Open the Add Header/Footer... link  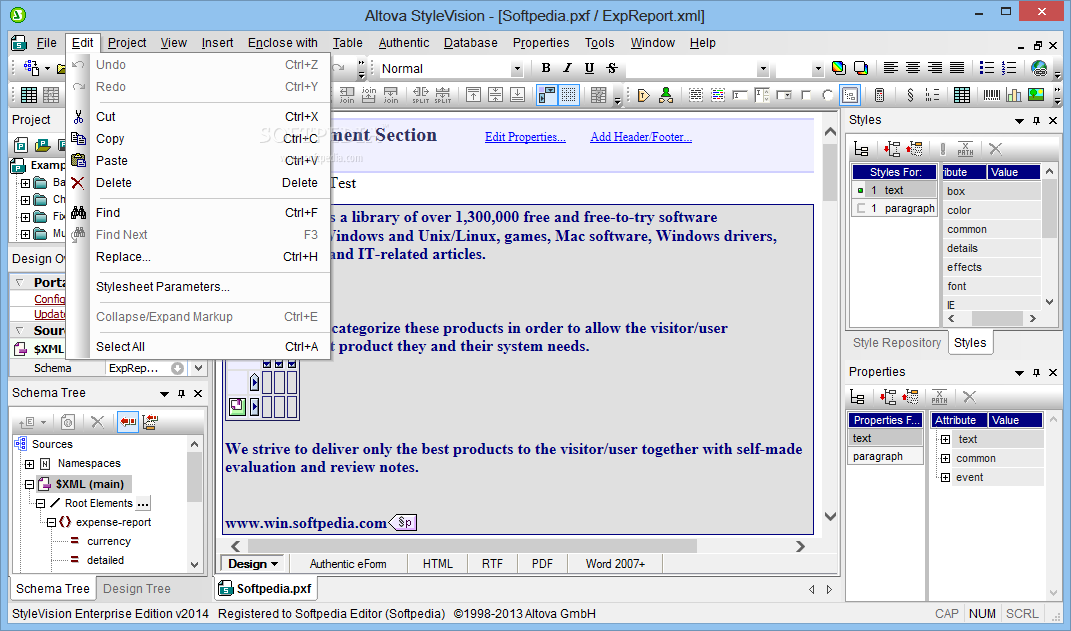point(641,137)
